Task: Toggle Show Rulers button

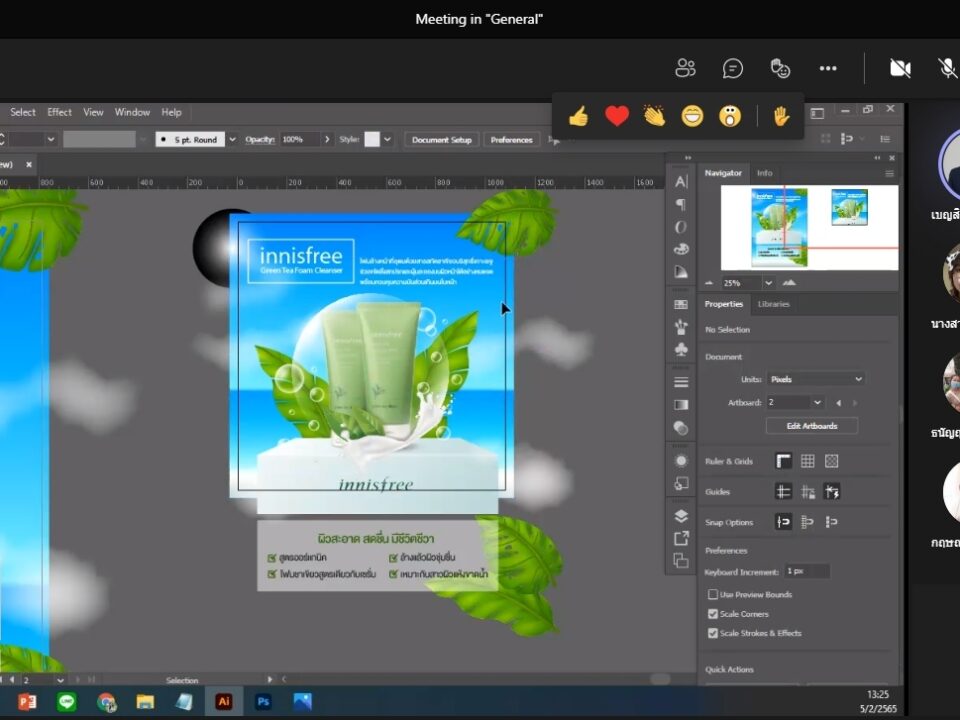Action: [x=783, y=461]
